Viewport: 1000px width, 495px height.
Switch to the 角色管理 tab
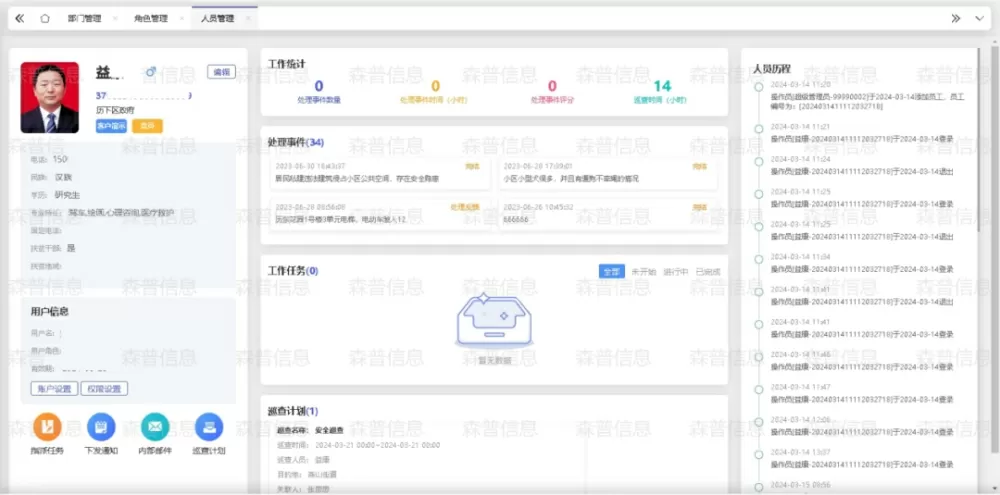151,18
